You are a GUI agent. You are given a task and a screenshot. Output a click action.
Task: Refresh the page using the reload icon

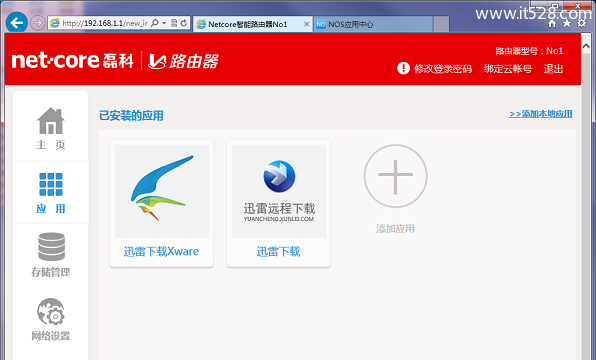tap(184, 23)
